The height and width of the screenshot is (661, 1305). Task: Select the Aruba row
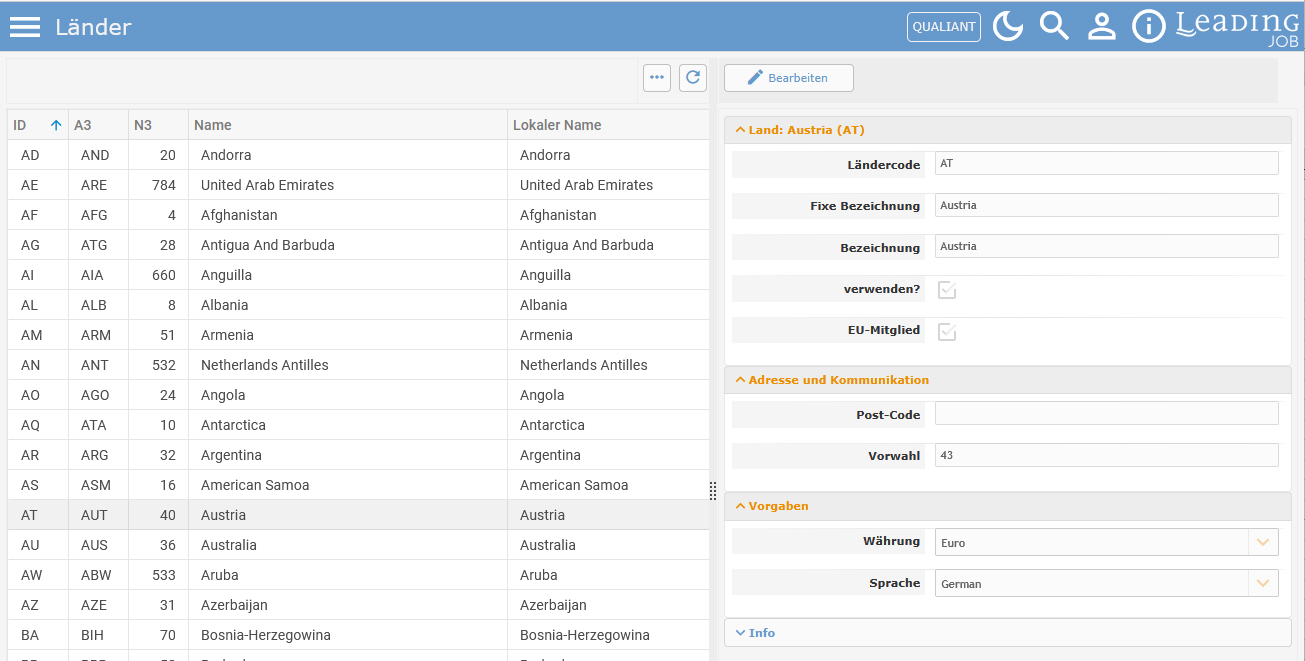(358, 575)
